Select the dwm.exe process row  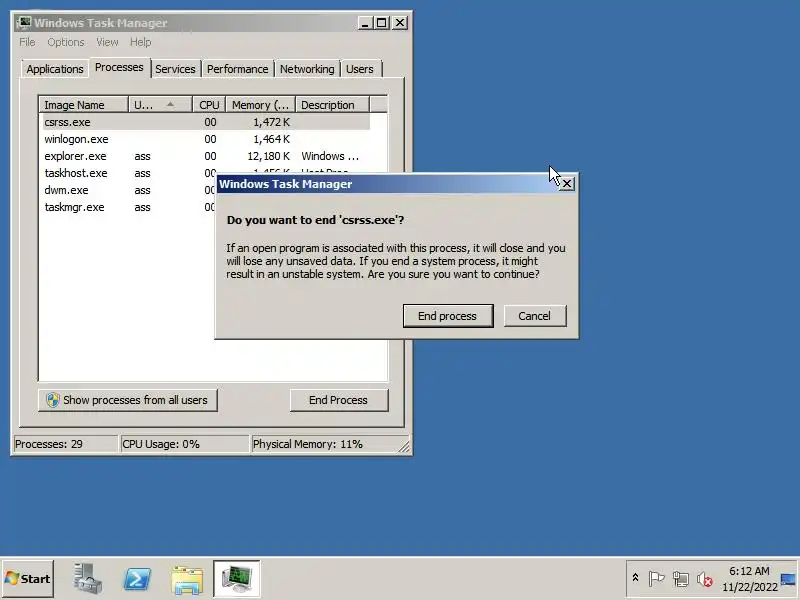pyautogui.click(x=128, y=190)
